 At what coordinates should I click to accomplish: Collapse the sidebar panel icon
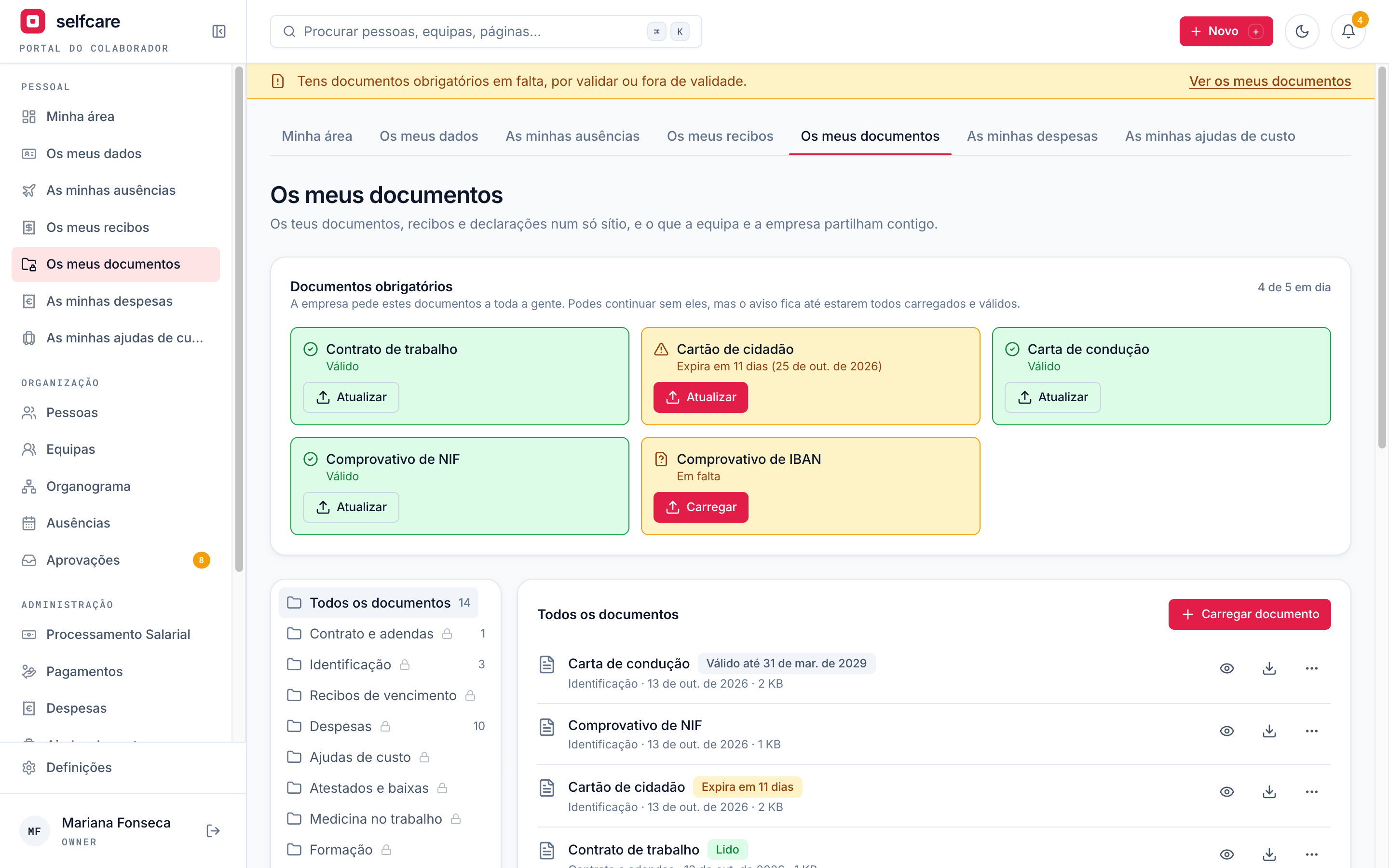[218, 31]
